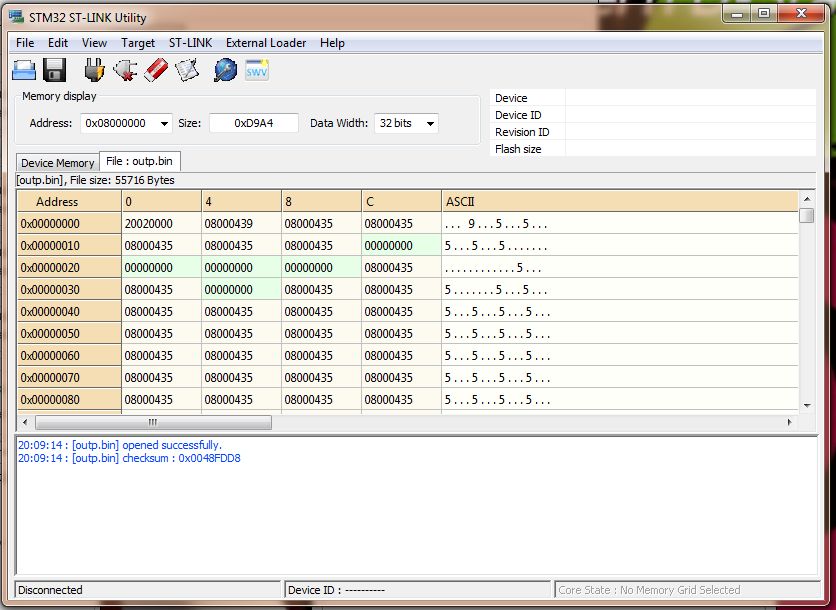Click the horizontal scrollbar thumb
The height and width of the screenshot is (610, 836).
tap(153, 422)
